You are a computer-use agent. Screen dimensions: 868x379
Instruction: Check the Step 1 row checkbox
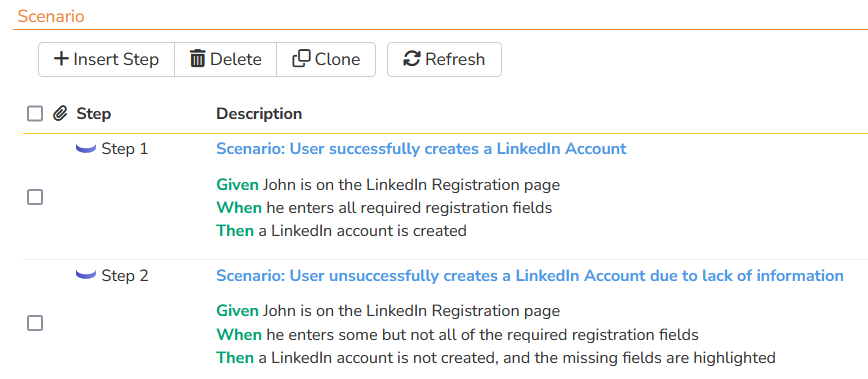(x=35, y=197)
